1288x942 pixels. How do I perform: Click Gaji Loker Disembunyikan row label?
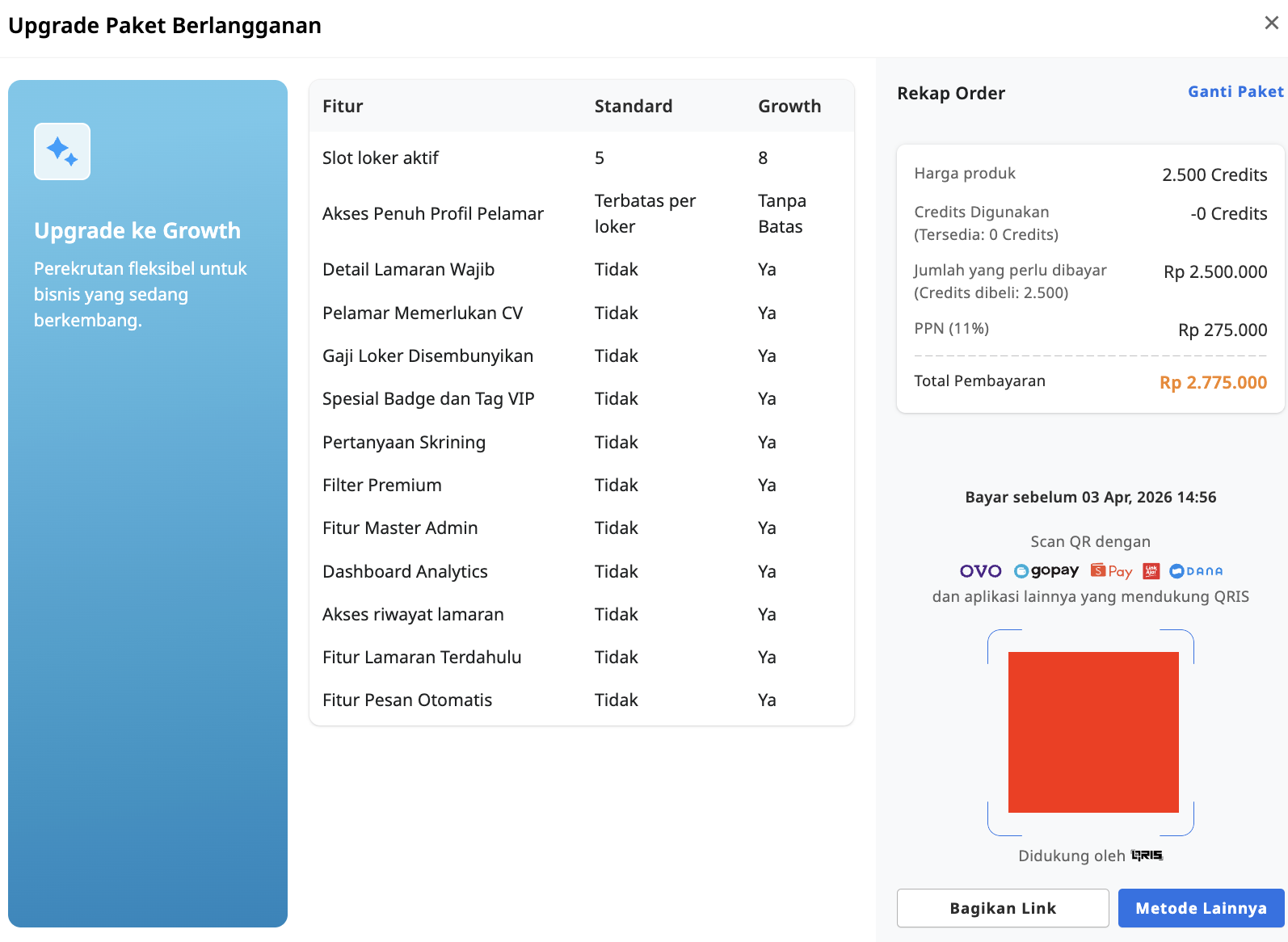coord(427,355)
